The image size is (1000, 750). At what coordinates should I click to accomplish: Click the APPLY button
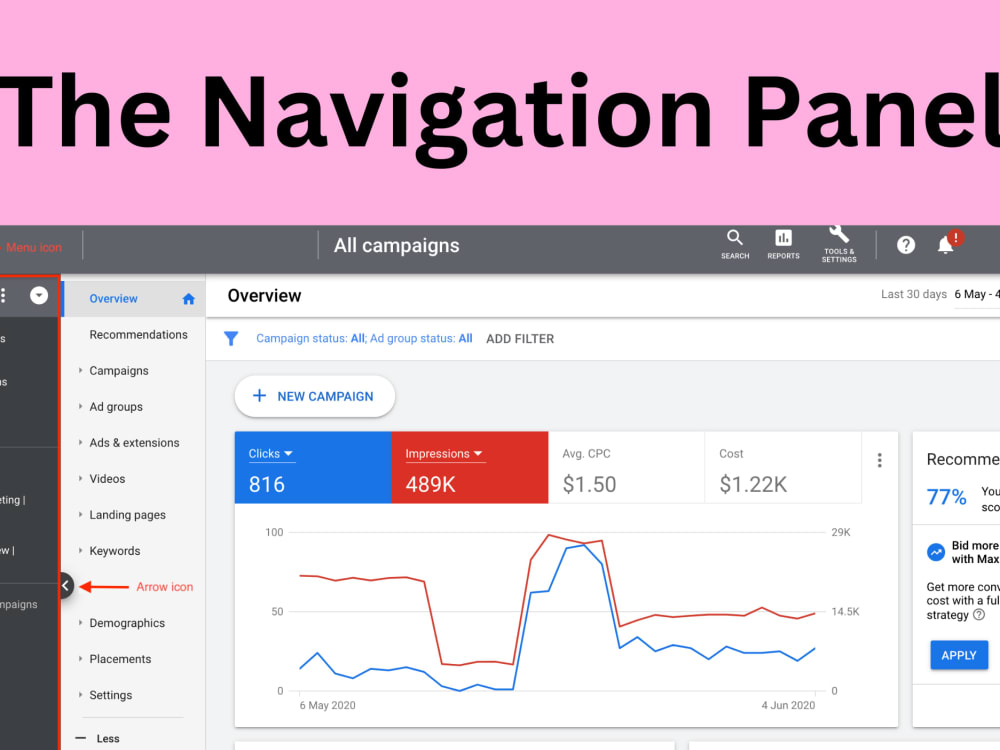(x=959, y=655)
